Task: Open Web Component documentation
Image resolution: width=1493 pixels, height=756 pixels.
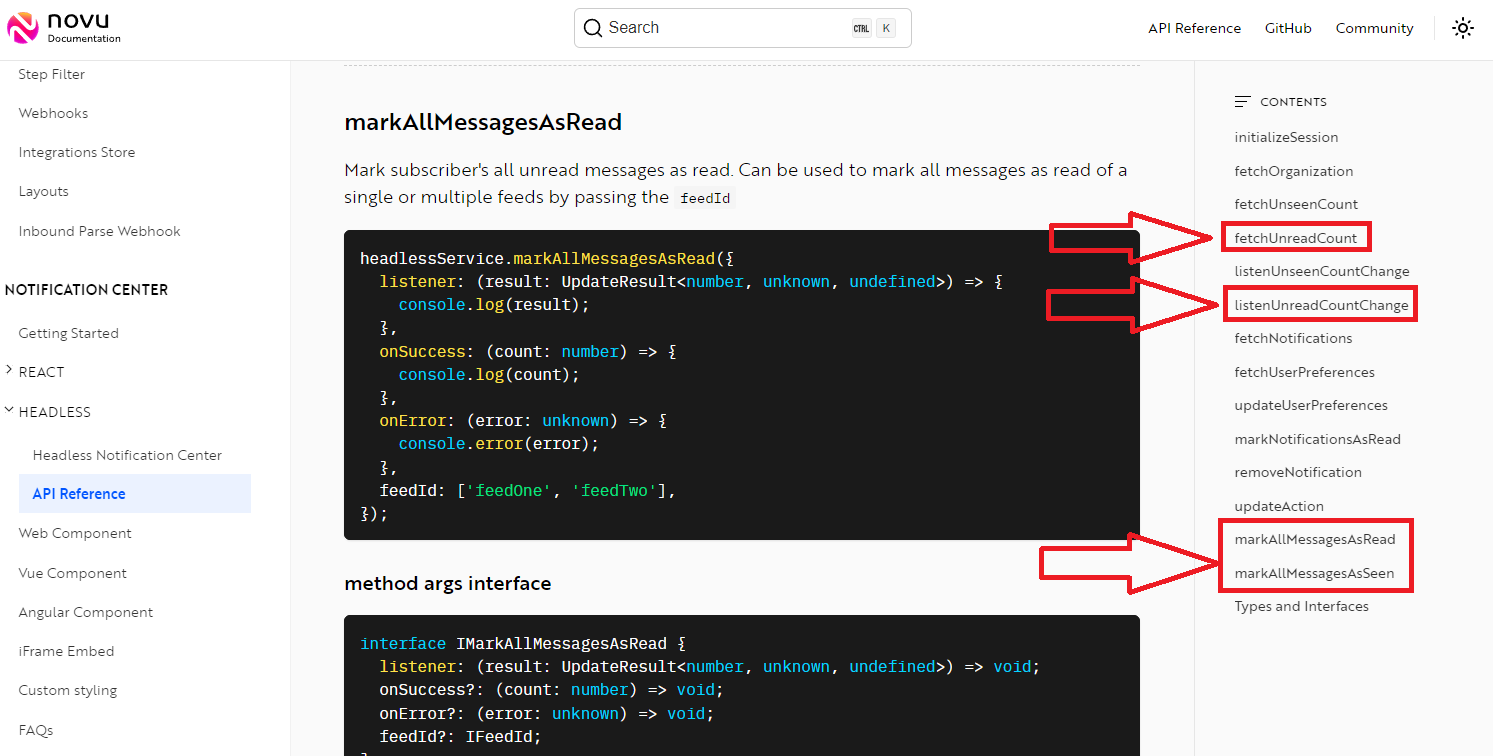Action: tap(75, 533)
